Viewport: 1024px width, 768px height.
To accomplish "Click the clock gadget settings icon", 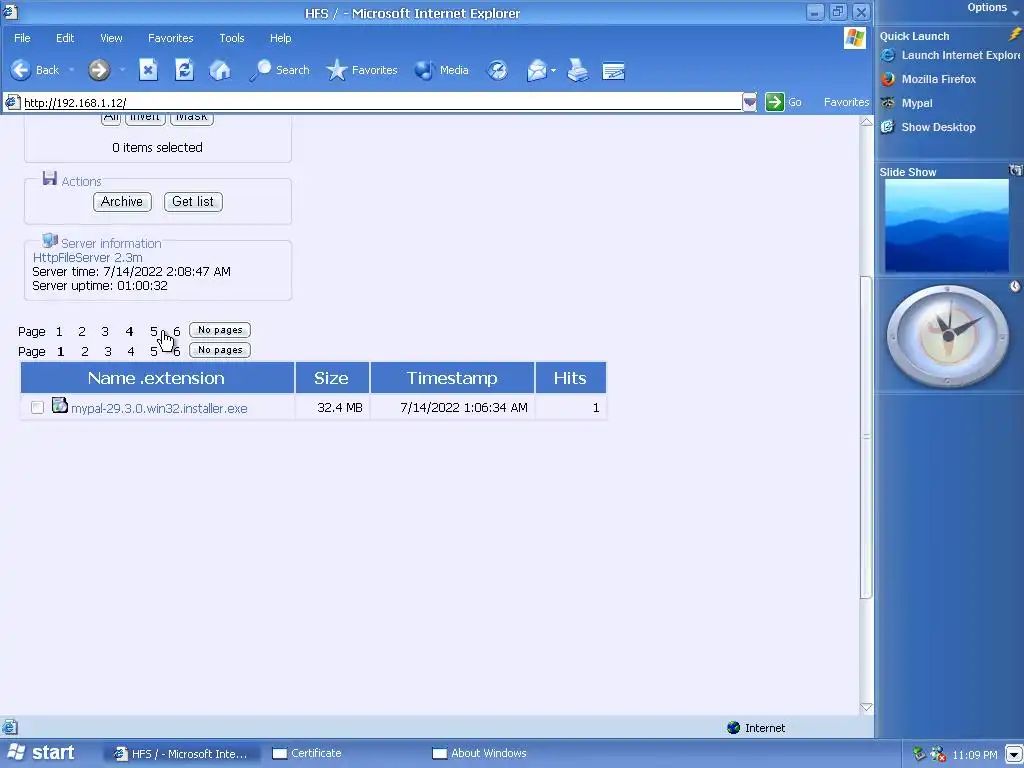I will [1015, 286].
